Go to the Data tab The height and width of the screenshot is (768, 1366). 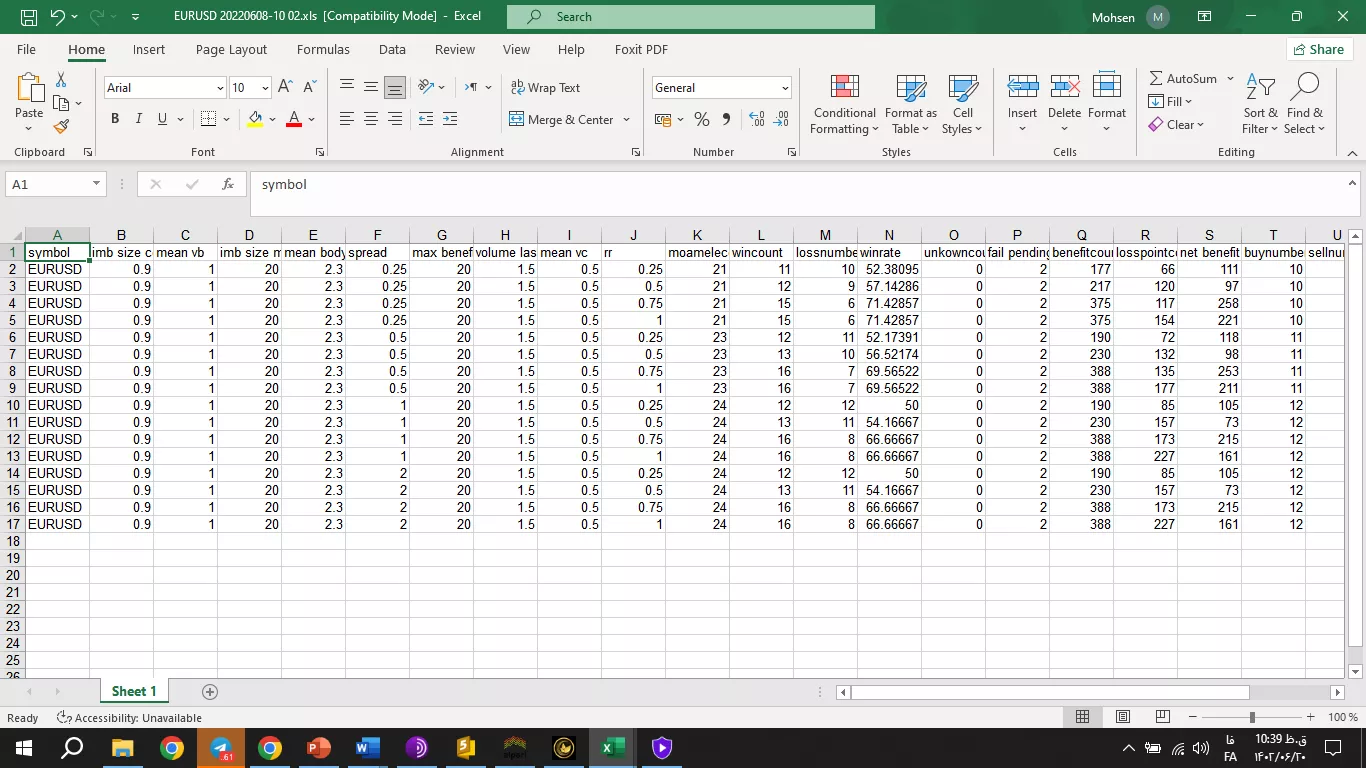[392, 49]
